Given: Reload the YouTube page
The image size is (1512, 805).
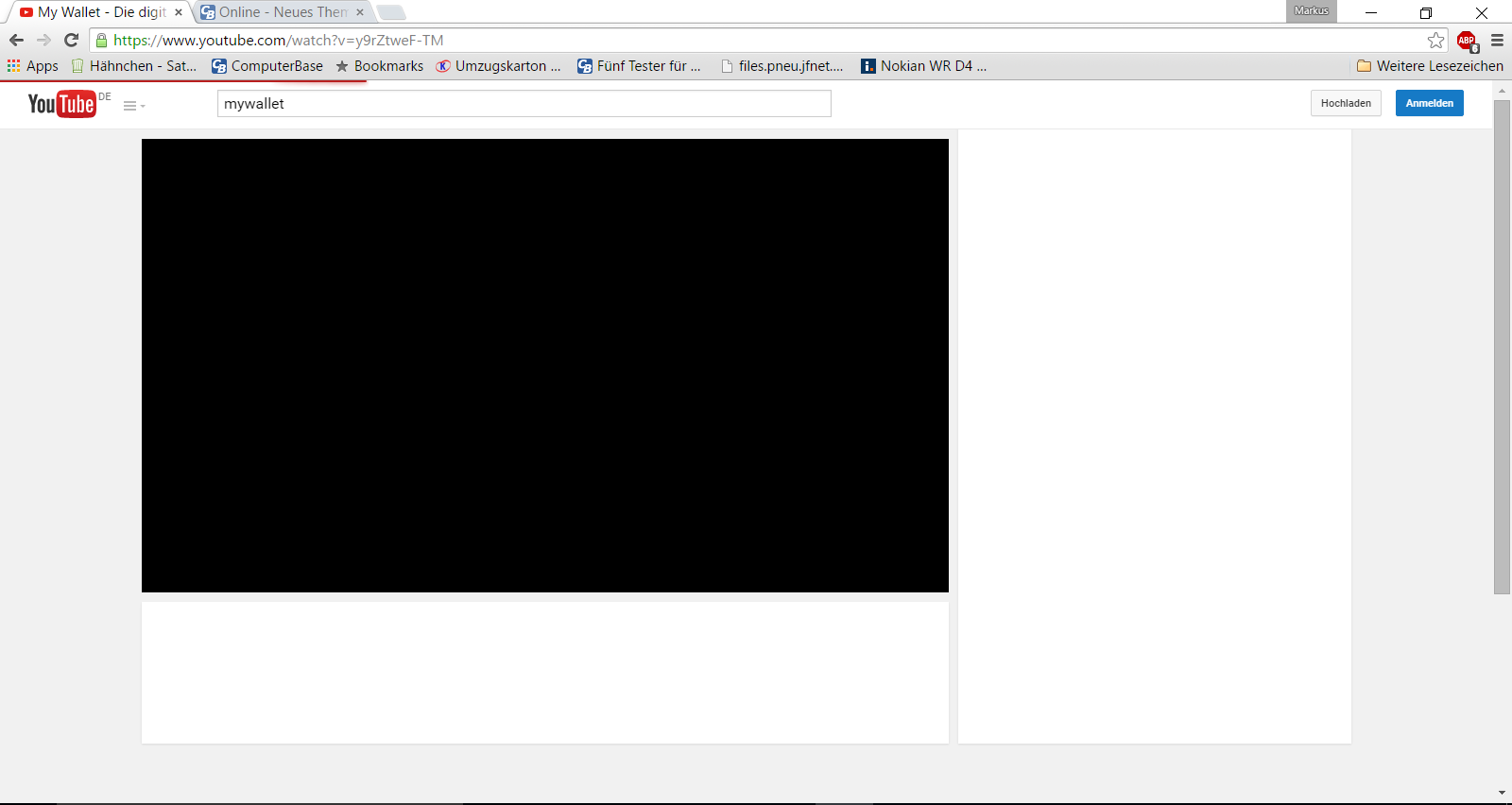Looking at the screenshot, I should [71, 40].
